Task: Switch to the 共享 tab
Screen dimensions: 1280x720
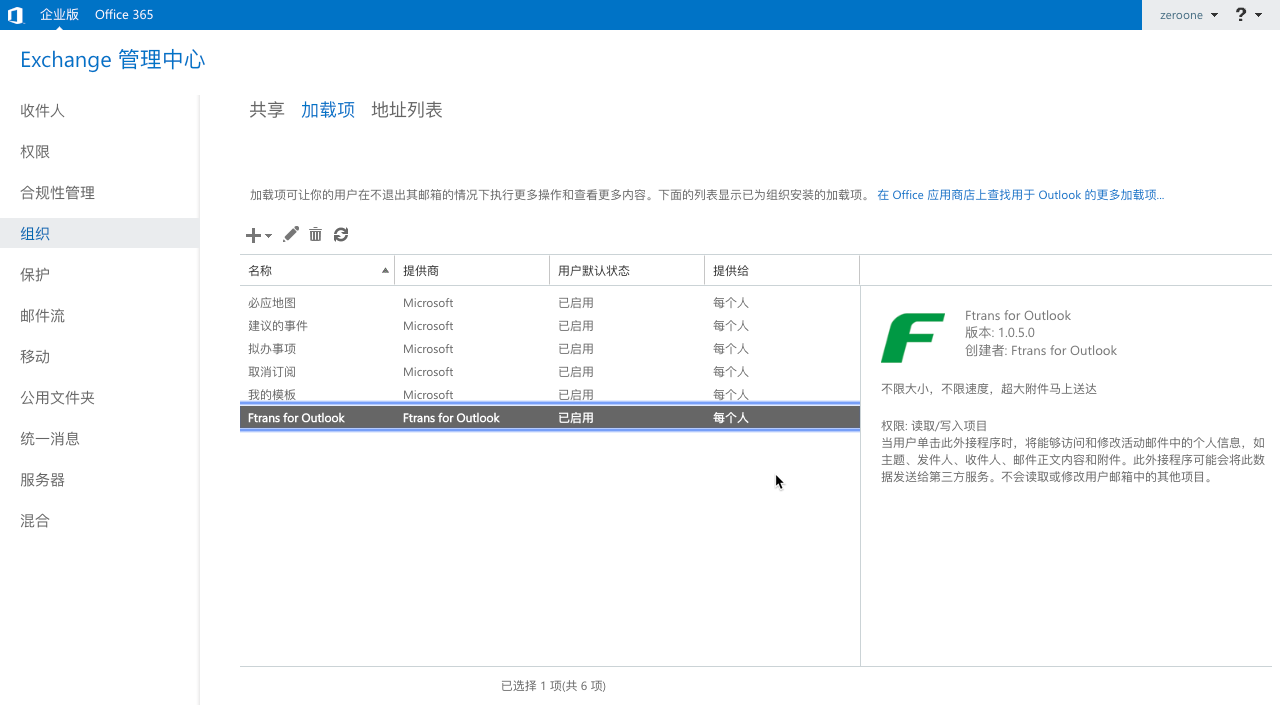Action: click(x=266, y=110)
